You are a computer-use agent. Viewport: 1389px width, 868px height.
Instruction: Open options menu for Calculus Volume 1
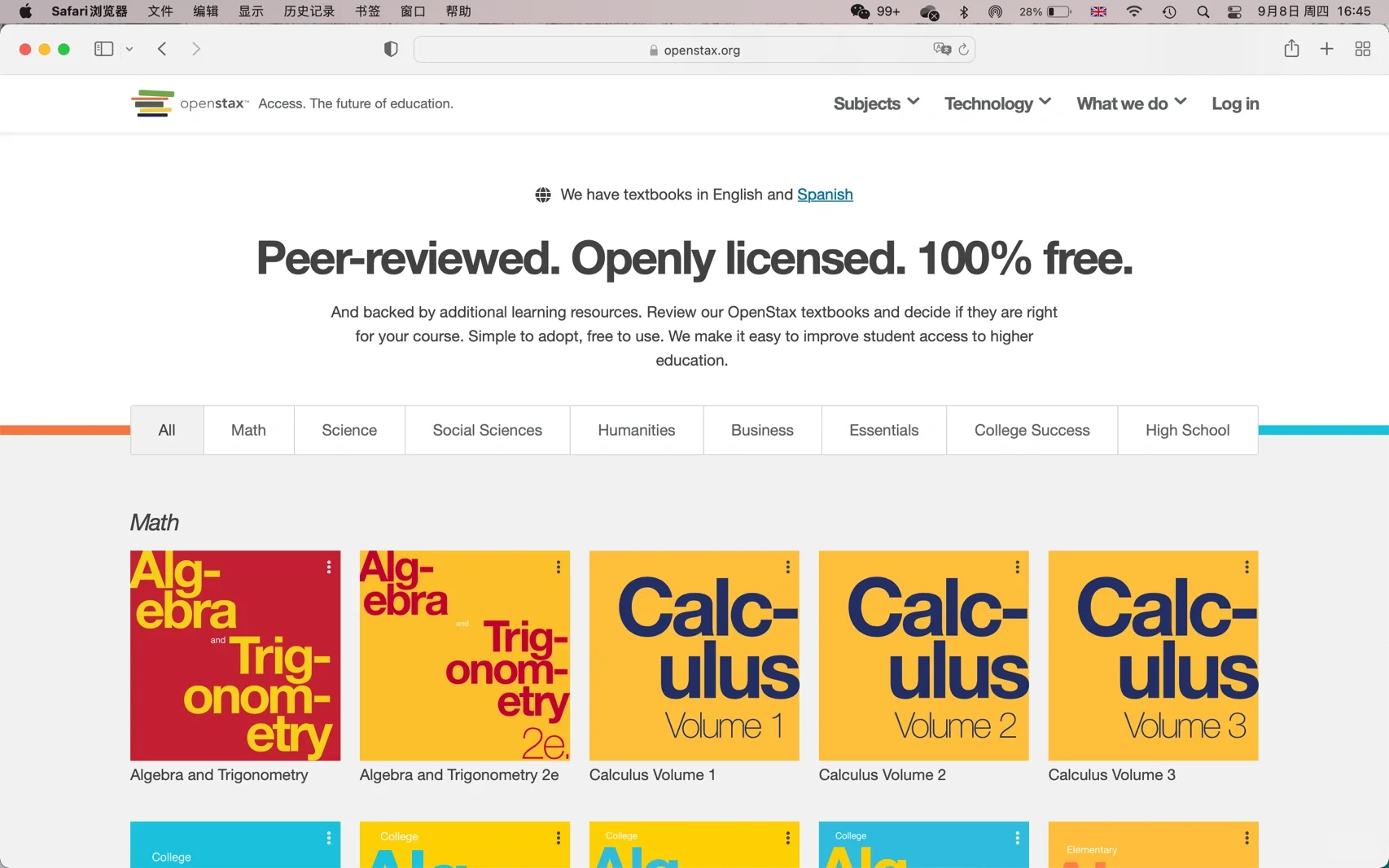(x=787, y=567)
